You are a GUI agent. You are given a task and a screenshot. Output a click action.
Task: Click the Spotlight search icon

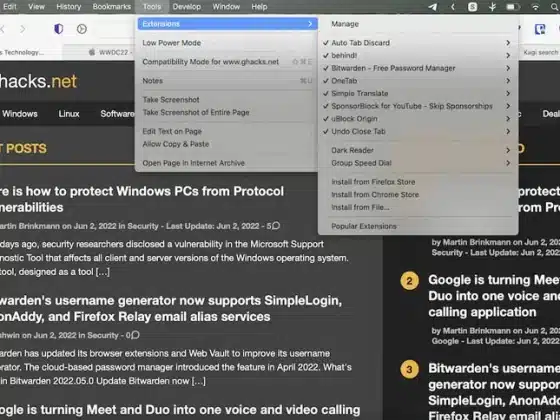[555, 7]
